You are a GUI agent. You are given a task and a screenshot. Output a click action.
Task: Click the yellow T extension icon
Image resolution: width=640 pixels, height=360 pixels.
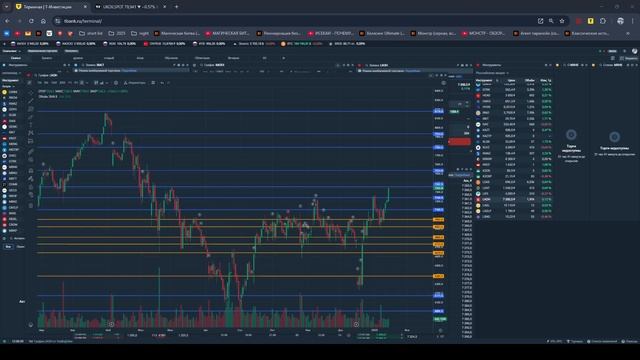pos(591,21)
